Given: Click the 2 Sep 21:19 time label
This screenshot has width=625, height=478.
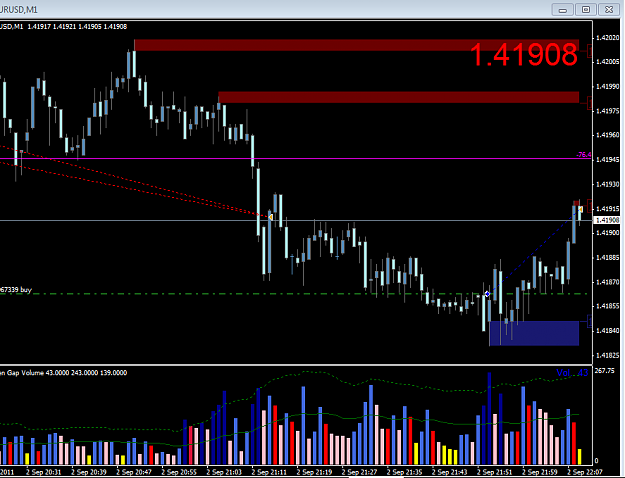Looking at the screenshot, I should pyautogui.click(x=314, y=472).
